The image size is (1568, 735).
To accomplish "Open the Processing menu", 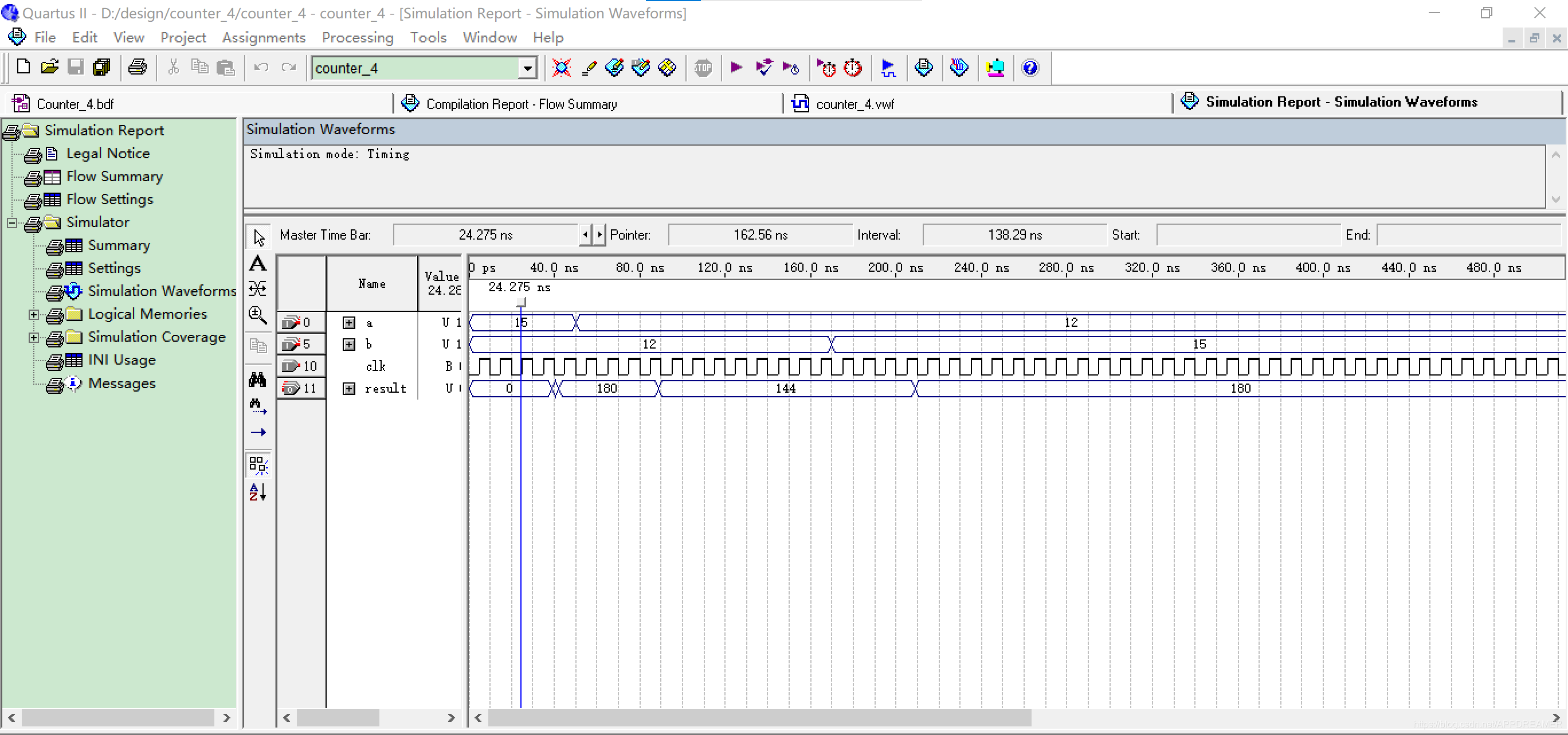I will pyautogui.click(x=357, y=38).
